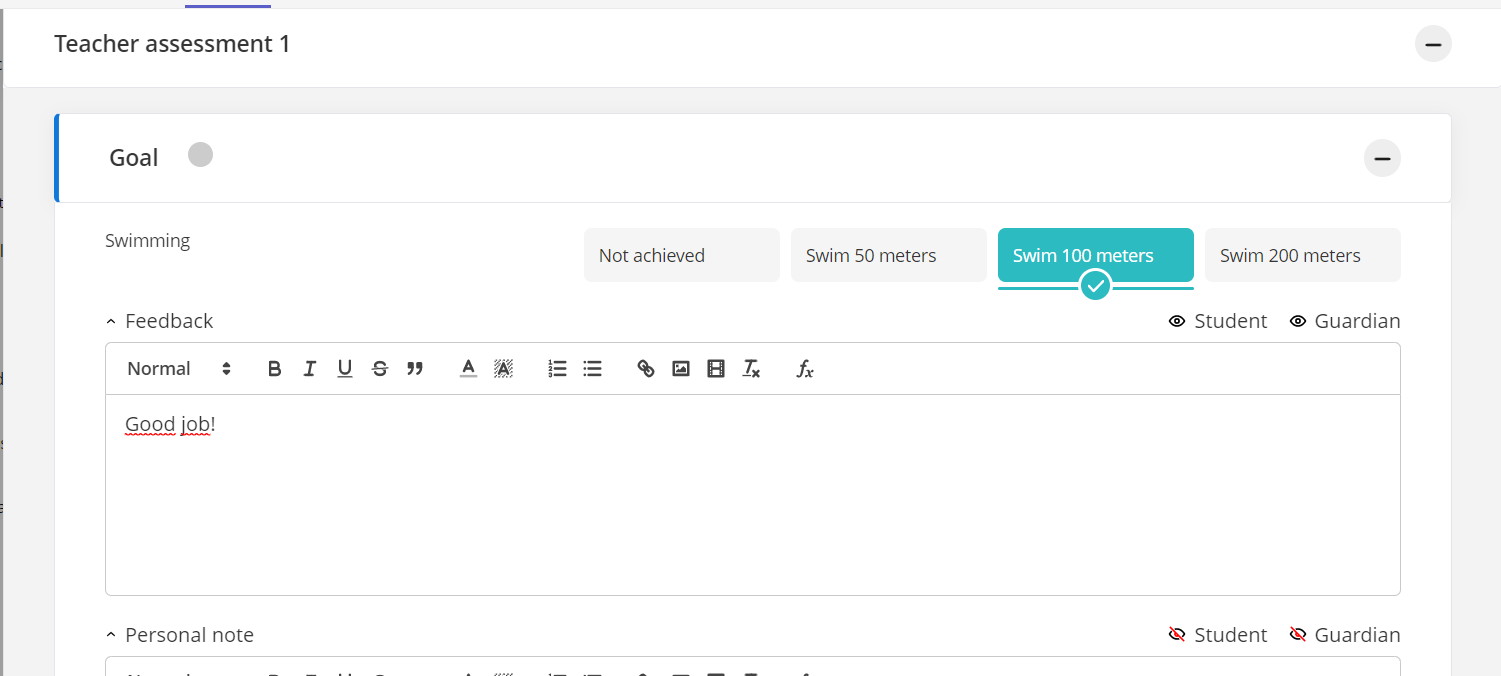The height and width of the screenshot is (676, 1501).
Task: Select Swim 100 meters level
Action: point(1096,255)
